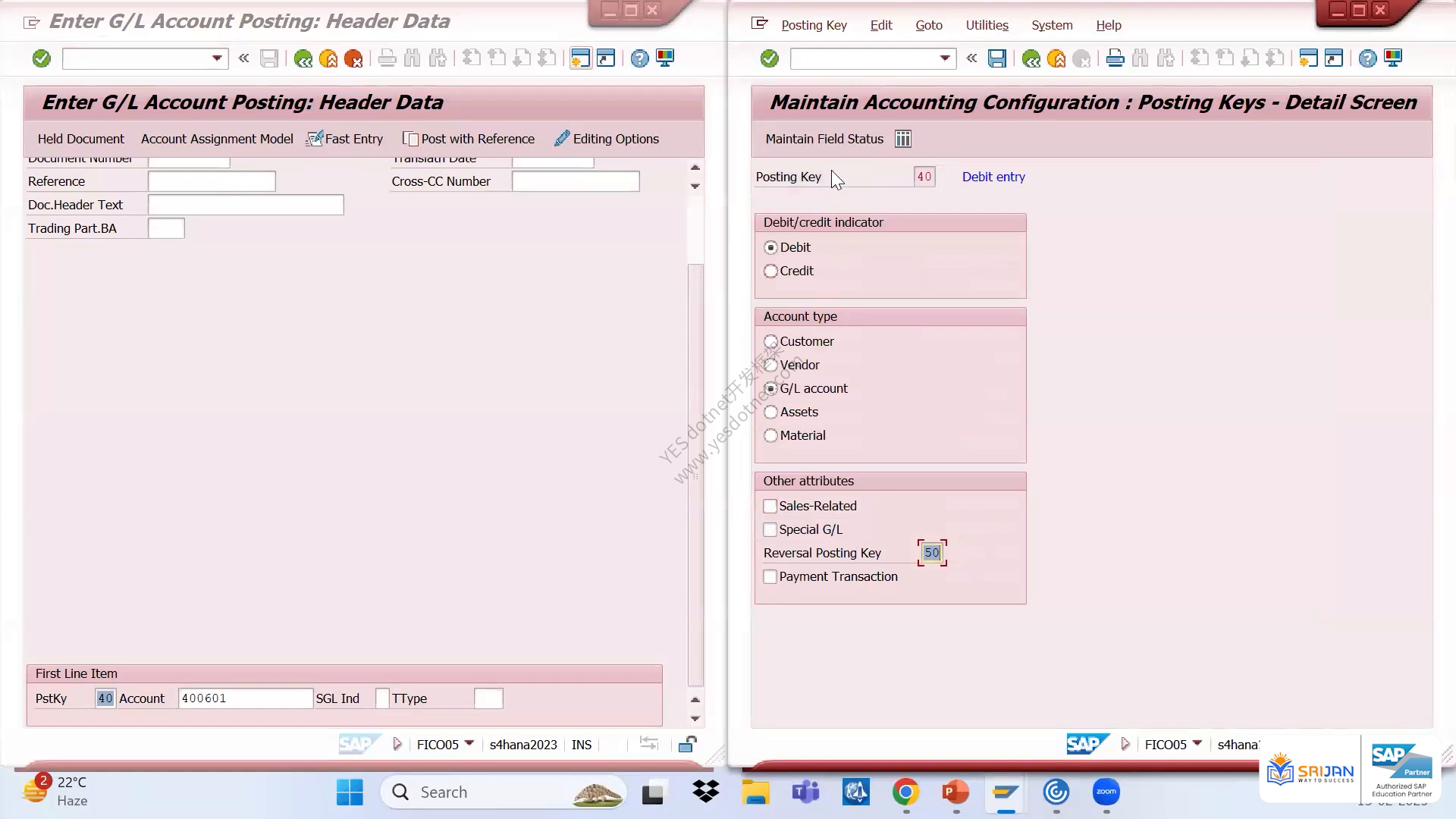Open Google Chrome from the taskbar
This screenshot has height=819, width=1456.
[x=905, y=792]
